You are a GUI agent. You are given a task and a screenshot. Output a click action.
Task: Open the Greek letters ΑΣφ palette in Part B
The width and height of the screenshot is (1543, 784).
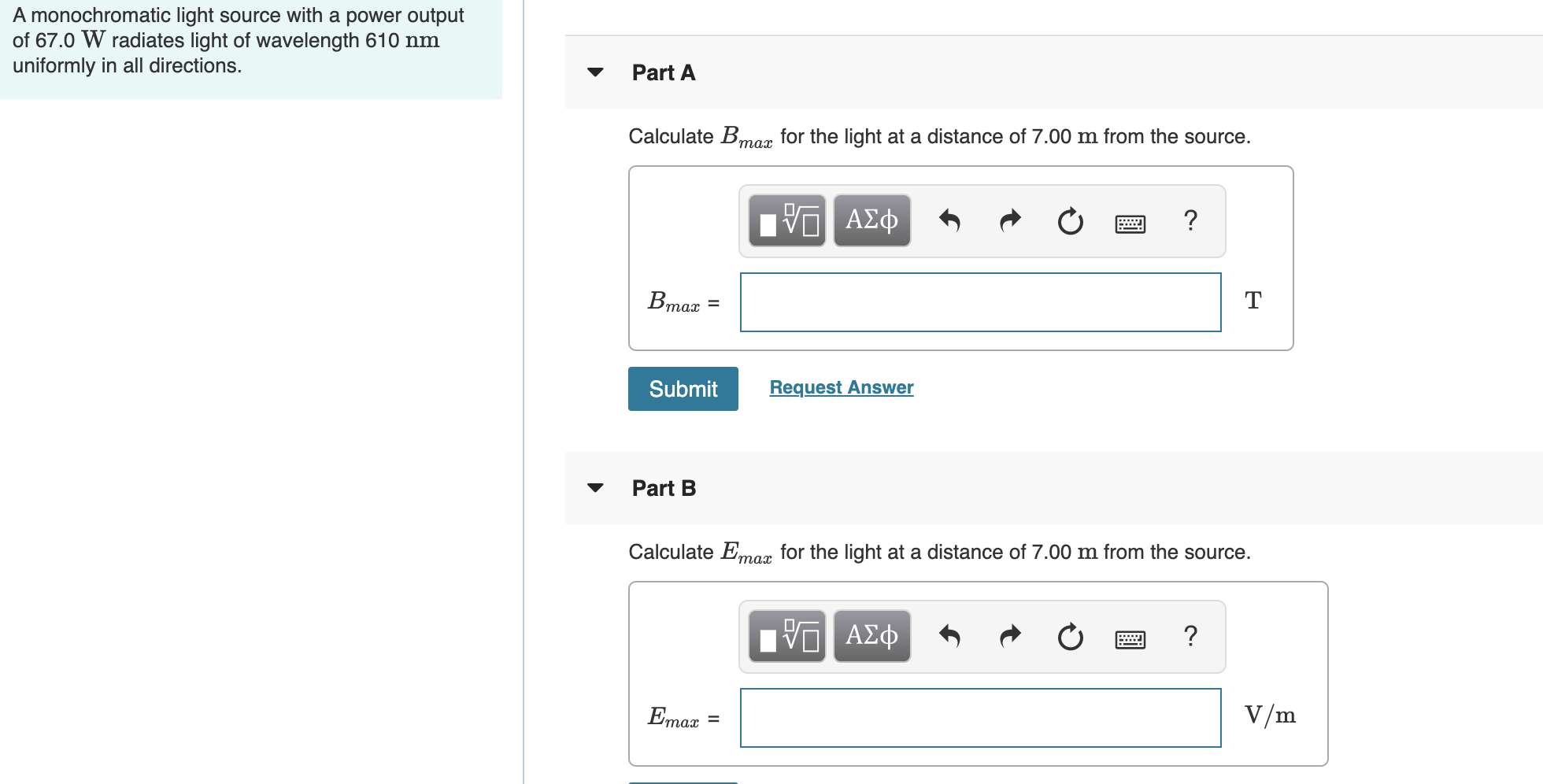coord(871,637)
